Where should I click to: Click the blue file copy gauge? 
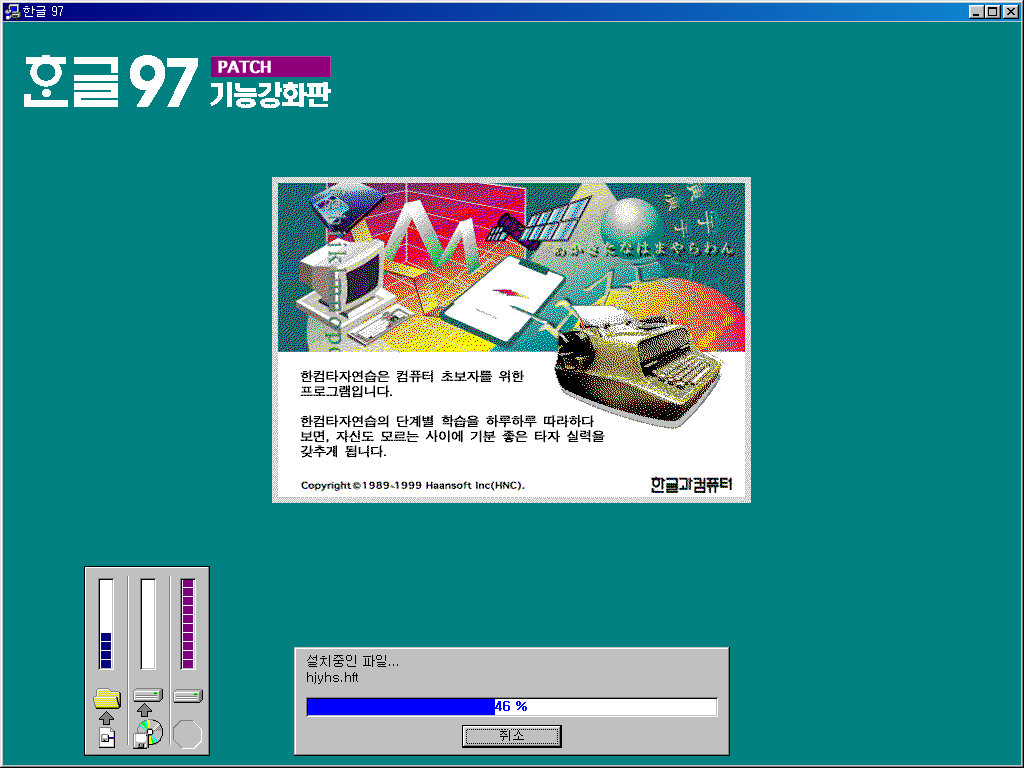coord(106,624)
